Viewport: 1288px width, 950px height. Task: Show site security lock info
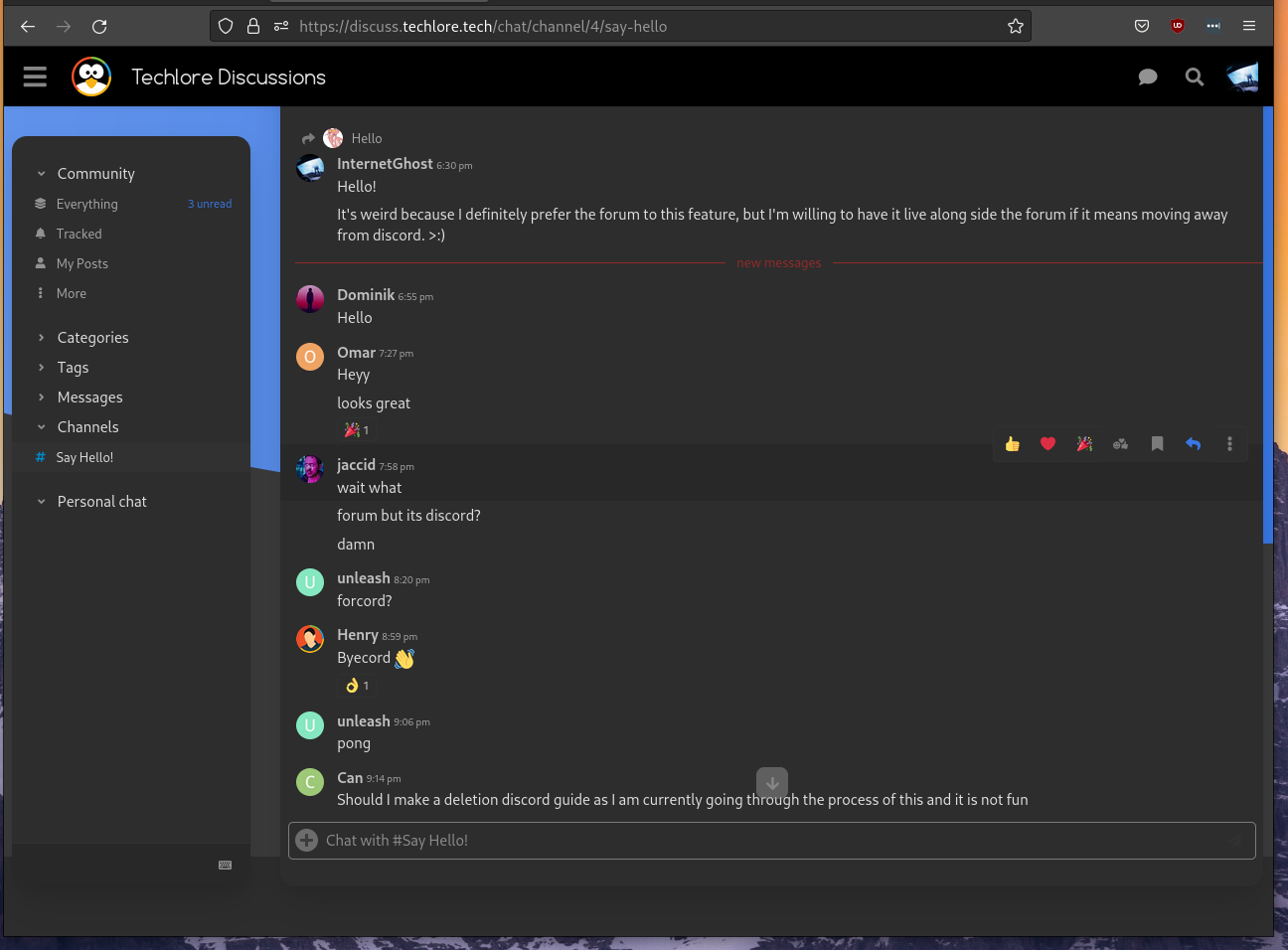coord(253,27)
